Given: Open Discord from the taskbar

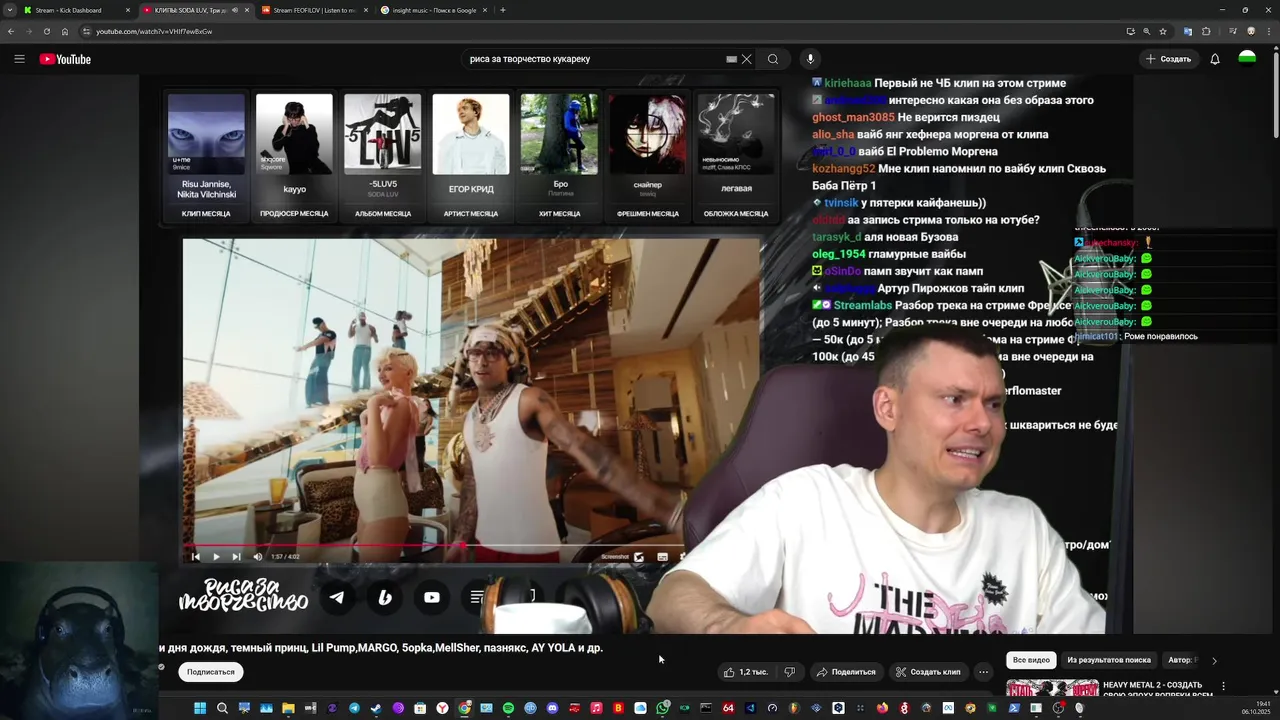Looking at the screenshot, I should [x=552, y=708].
